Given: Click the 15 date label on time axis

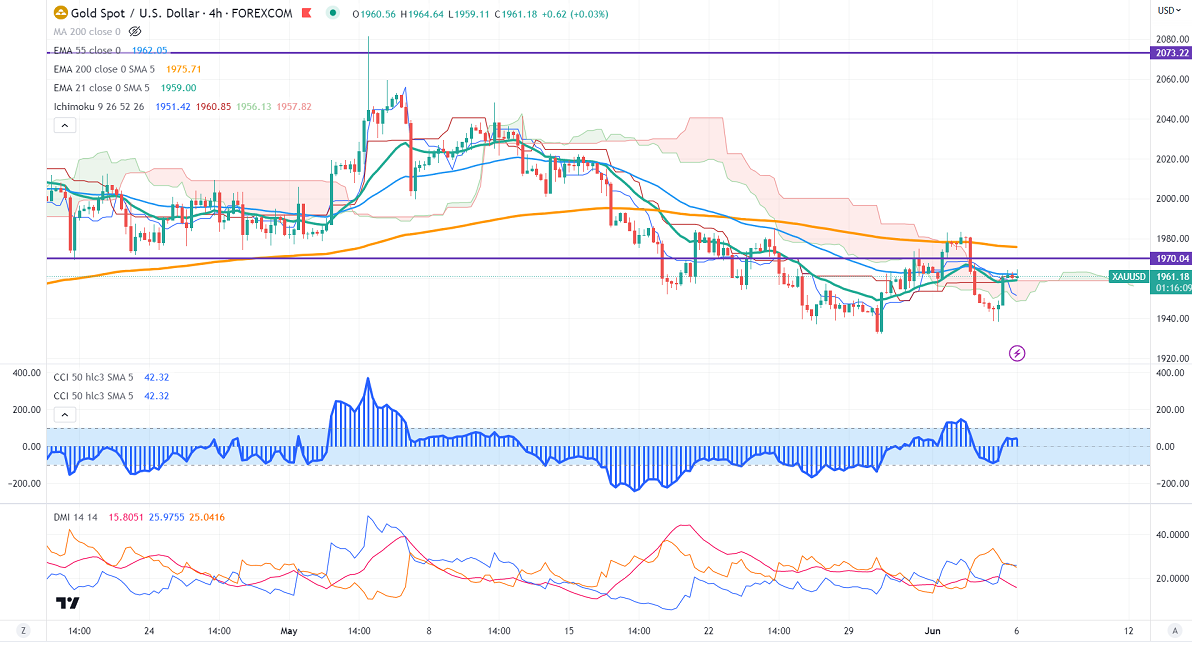Looking at the screenshot, I should 569,631.
